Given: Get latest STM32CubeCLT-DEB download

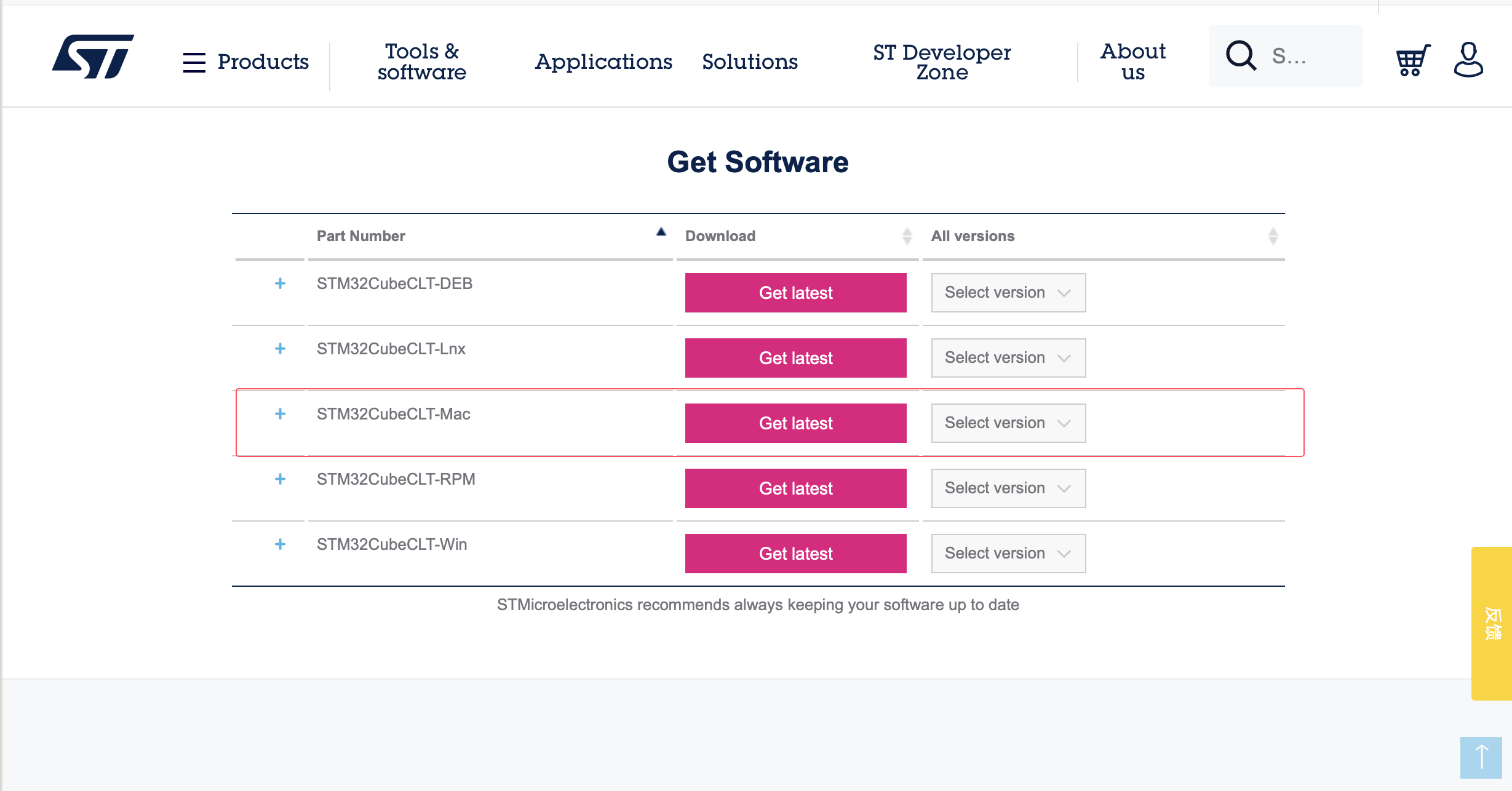Looking at the screenshot, I should 796,293.
